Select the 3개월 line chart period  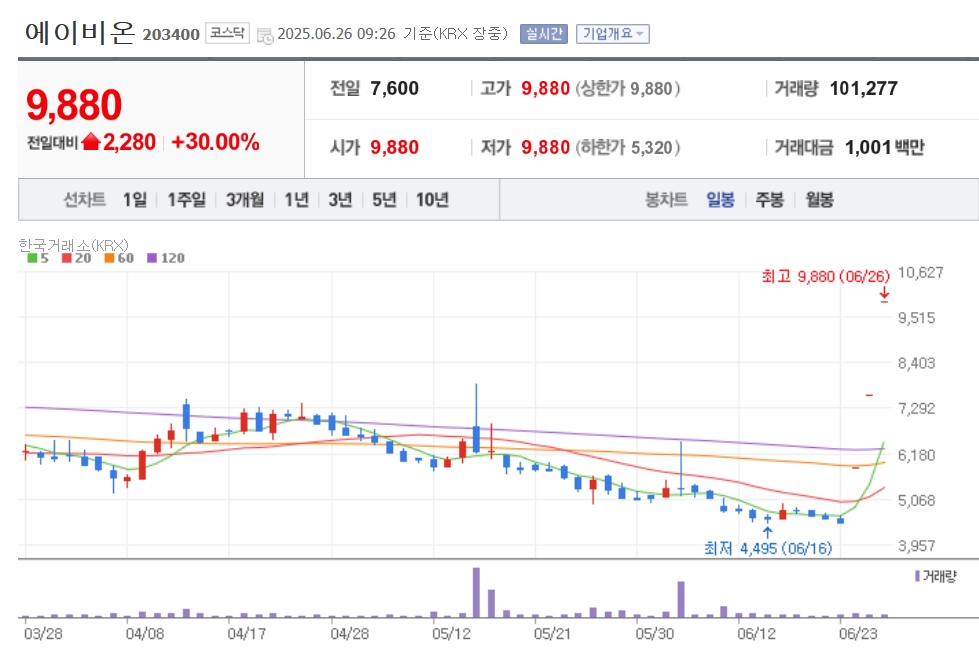point(245,200)
